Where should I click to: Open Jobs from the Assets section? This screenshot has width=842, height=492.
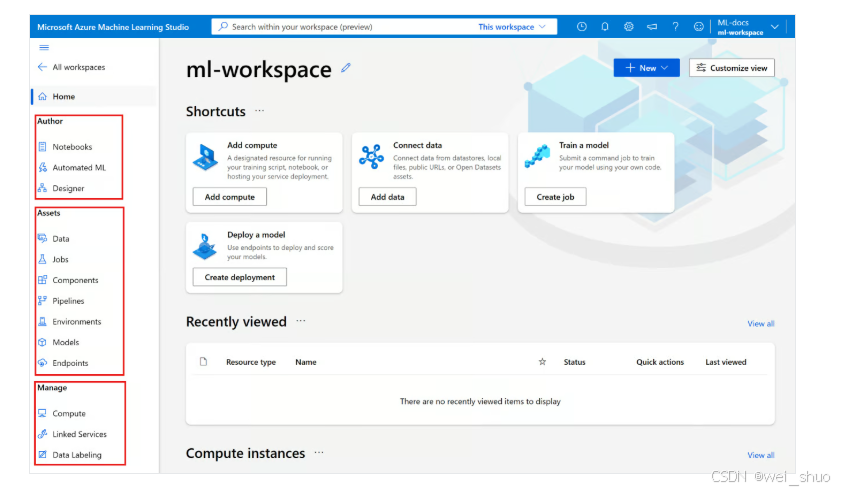60,259
